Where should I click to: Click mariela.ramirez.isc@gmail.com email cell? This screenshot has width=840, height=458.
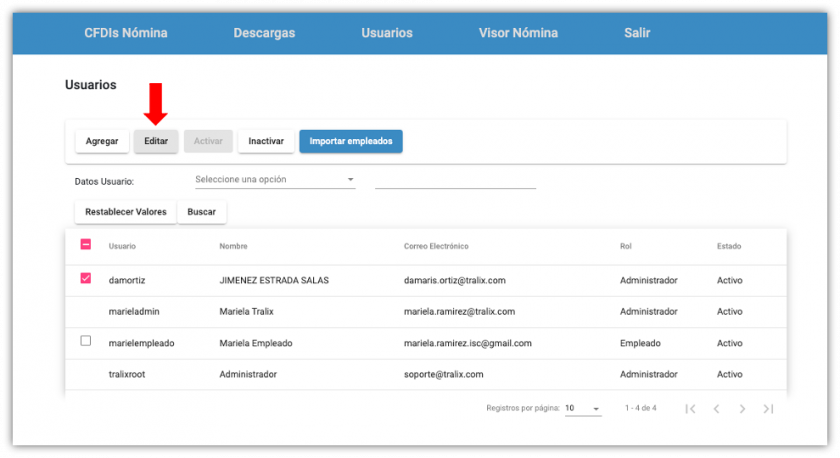coord(468,343)
